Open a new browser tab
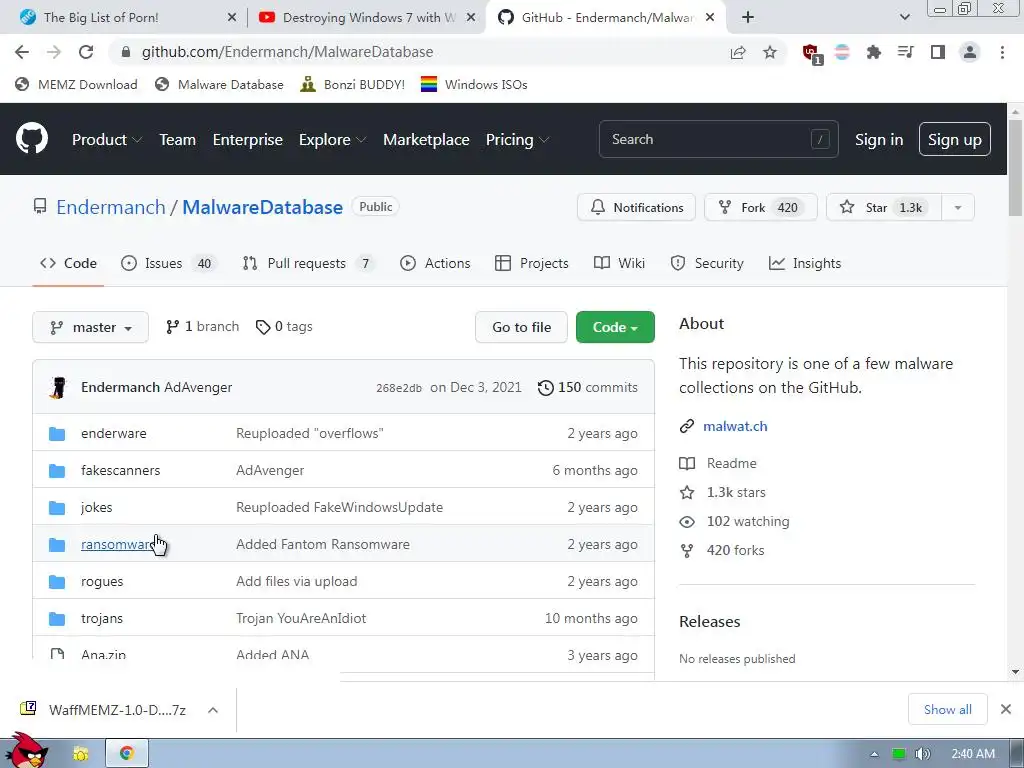 tap(748, 17)
